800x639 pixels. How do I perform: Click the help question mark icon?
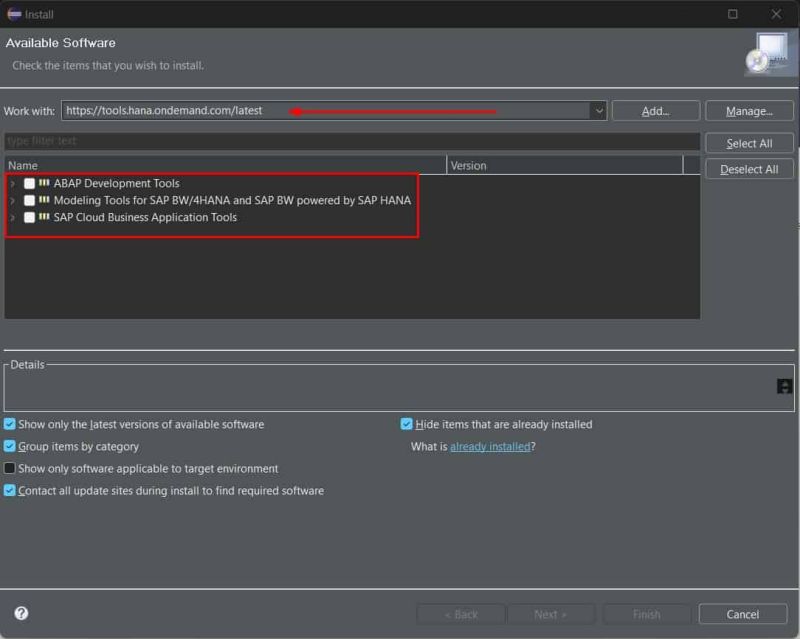pyautogui.click(x=22, y=614)
